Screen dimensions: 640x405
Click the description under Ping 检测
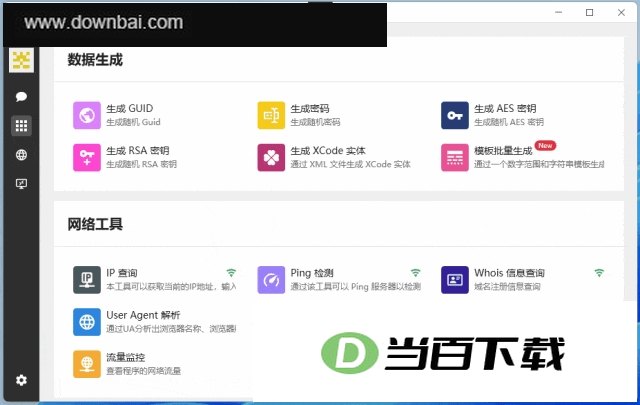(356, 287)
